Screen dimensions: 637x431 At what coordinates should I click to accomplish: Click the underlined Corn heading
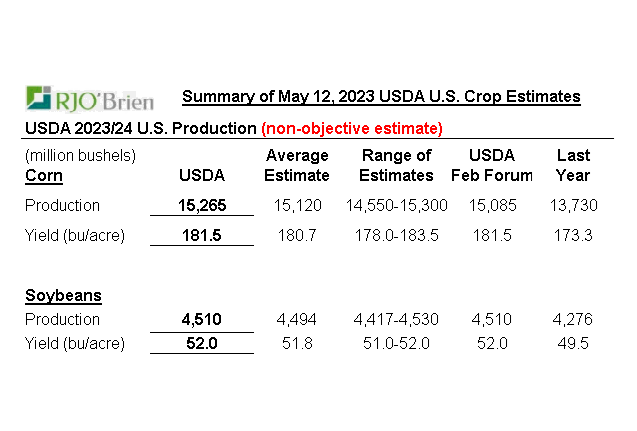(43, 175)
